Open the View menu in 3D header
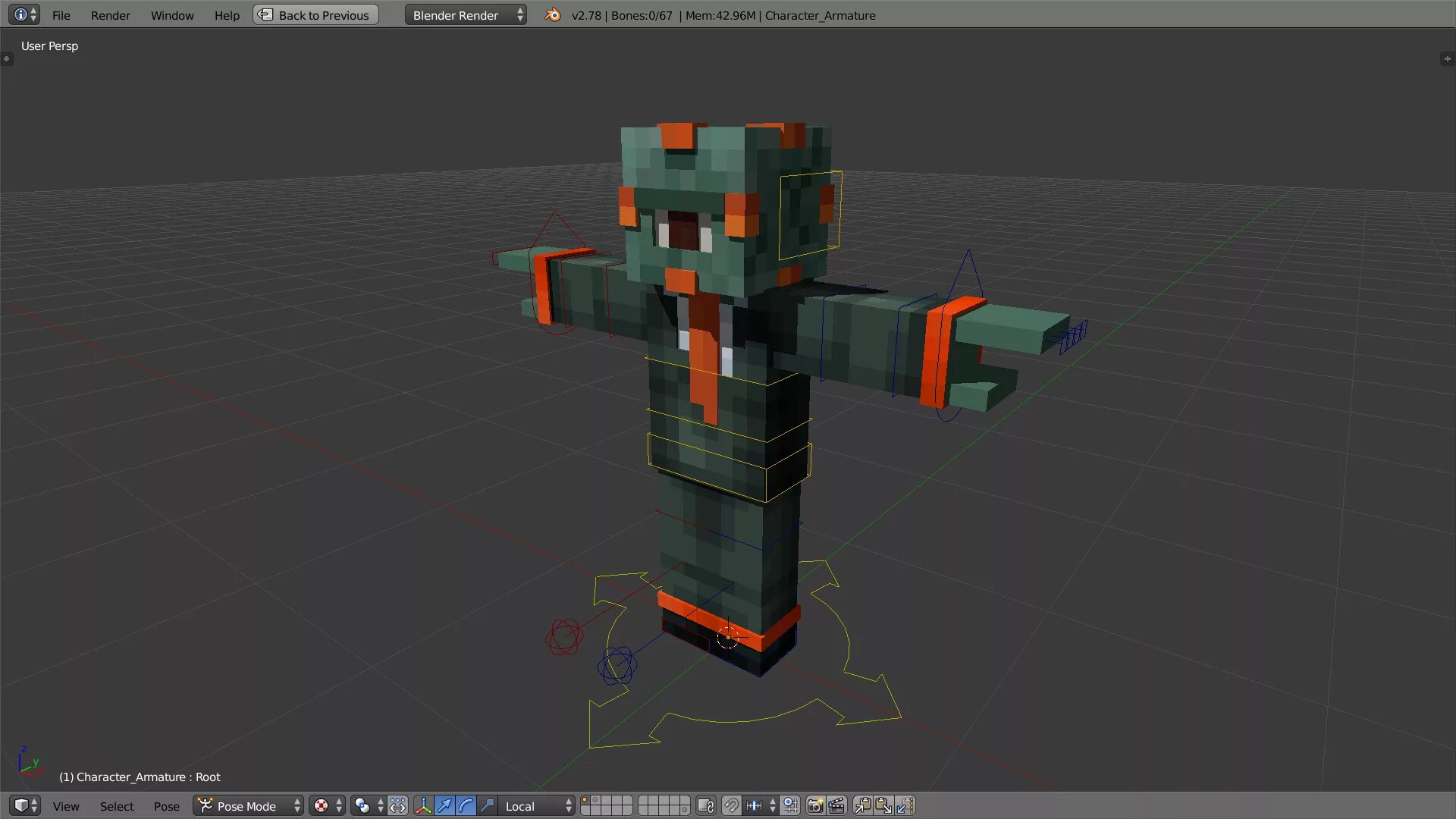 point(66,806)
